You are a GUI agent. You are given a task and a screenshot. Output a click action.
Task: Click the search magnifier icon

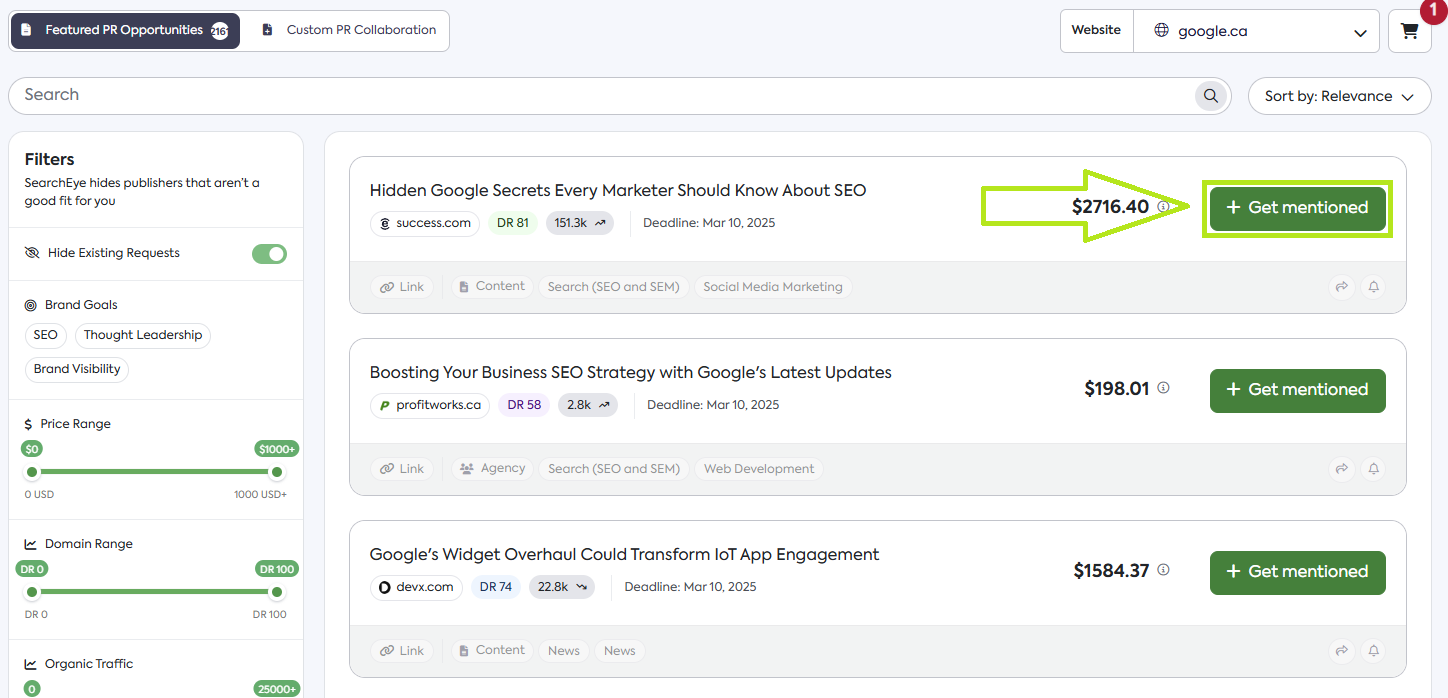pyautogui.click(x=1211, y=96)
